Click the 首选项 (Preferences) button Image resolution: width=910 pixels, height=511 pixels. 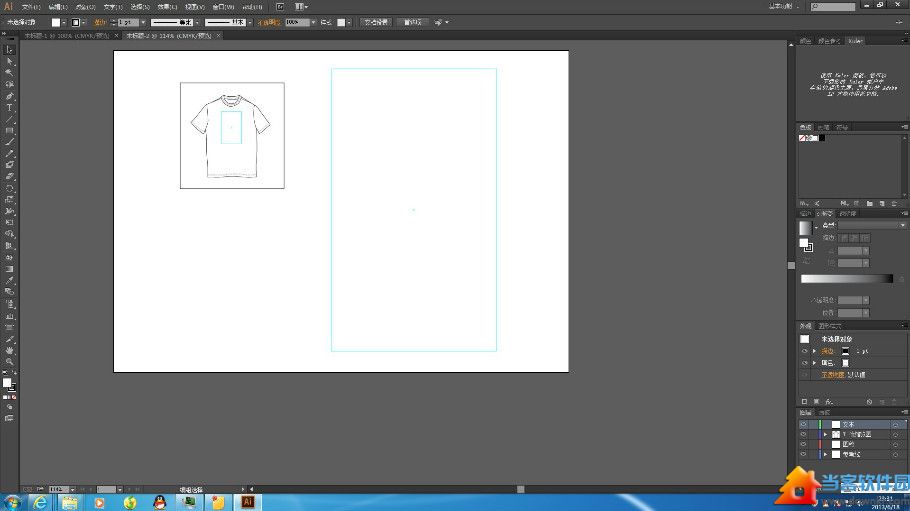(x=413, y=21)
